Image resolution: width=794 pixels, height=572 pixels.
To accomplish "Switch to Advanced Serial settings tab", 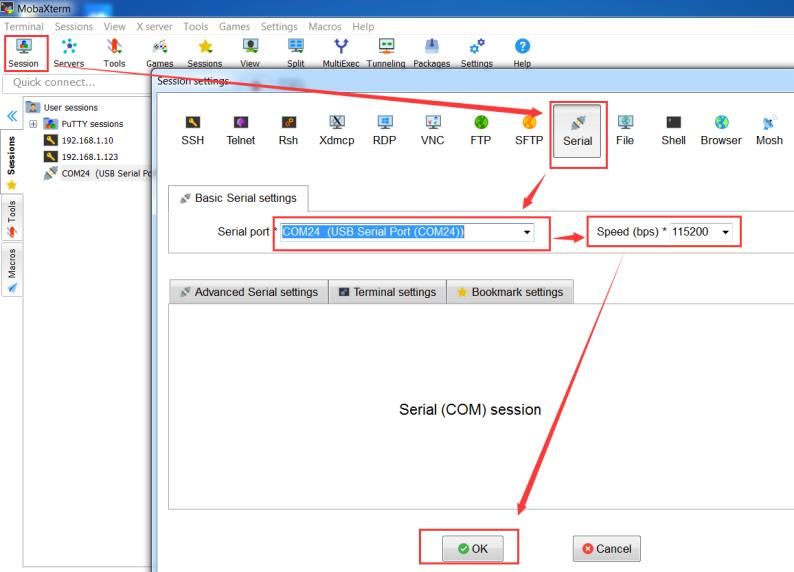I will tap(249, 292).
